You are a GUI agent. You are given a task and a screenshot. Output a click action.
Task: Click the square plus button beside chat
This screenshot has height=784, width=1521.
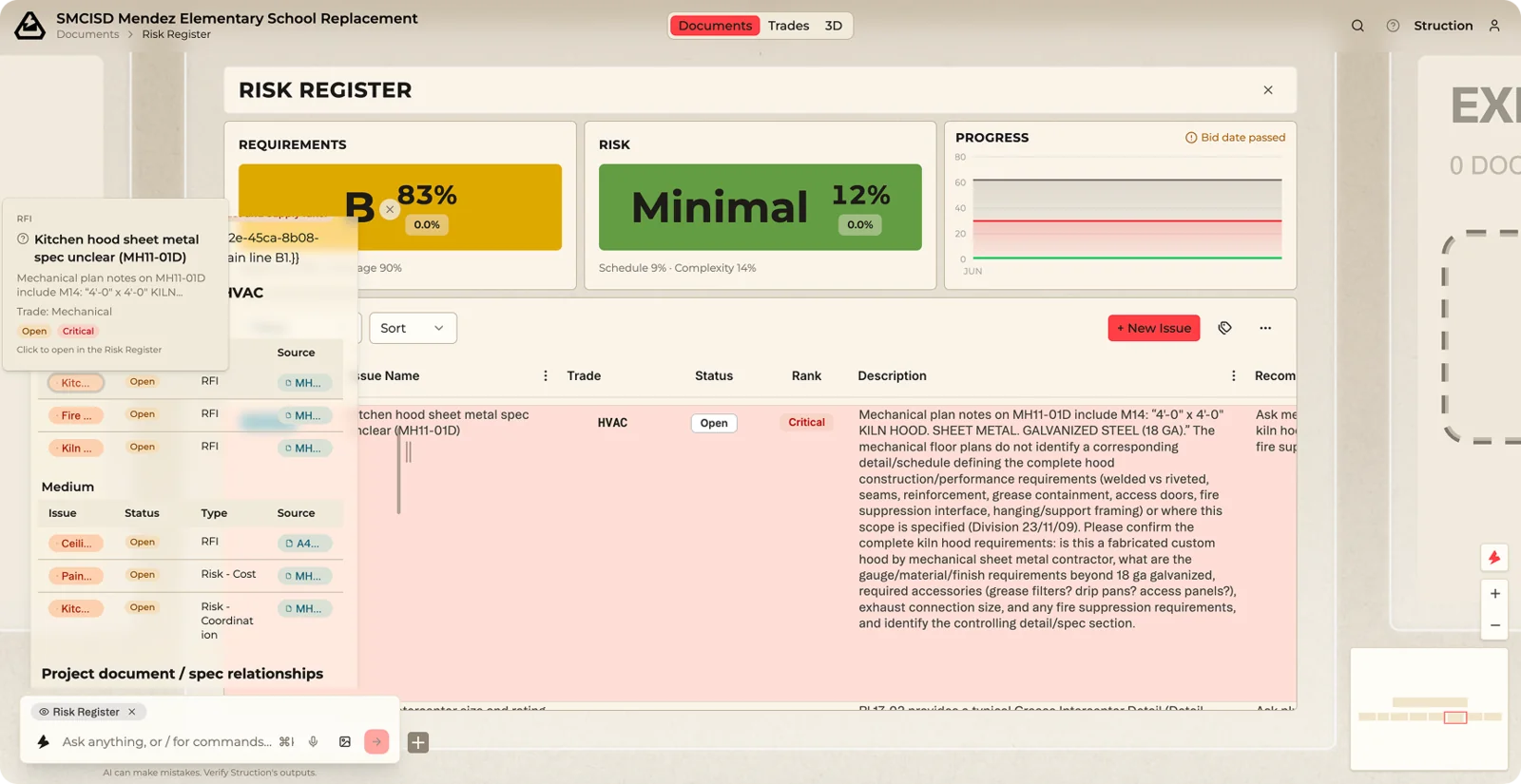(418, 742)
